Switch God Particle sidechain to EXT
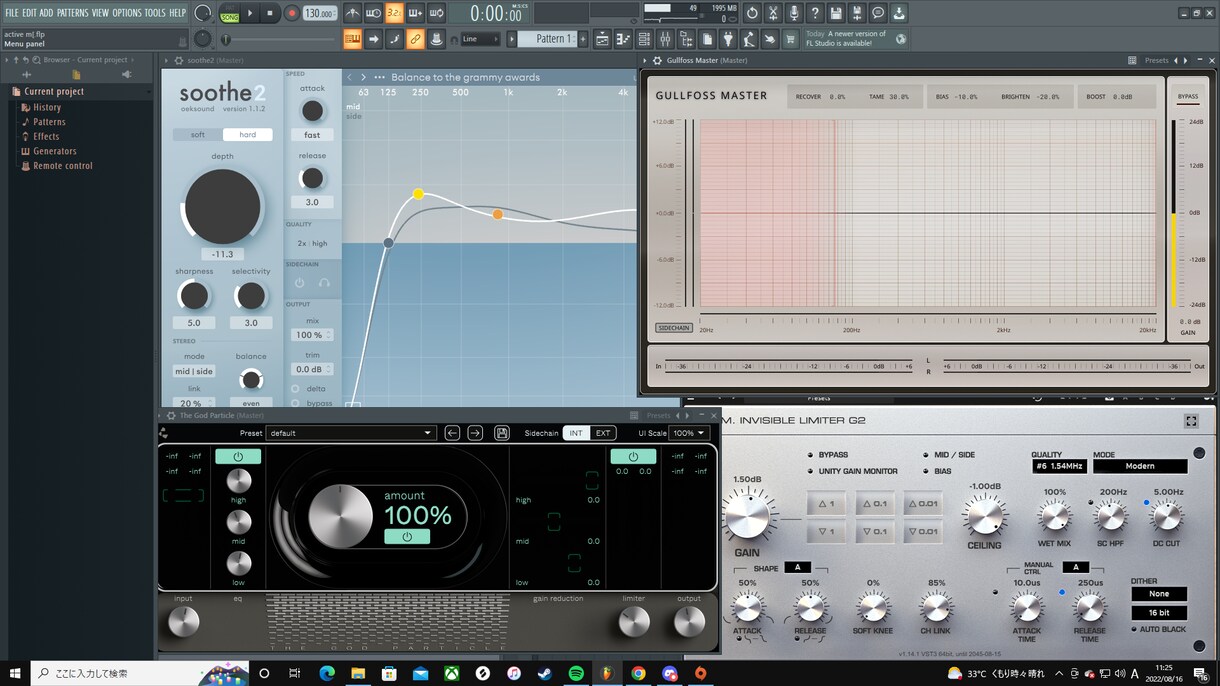This screenshot has width=1220, height=686. (603, 433)
